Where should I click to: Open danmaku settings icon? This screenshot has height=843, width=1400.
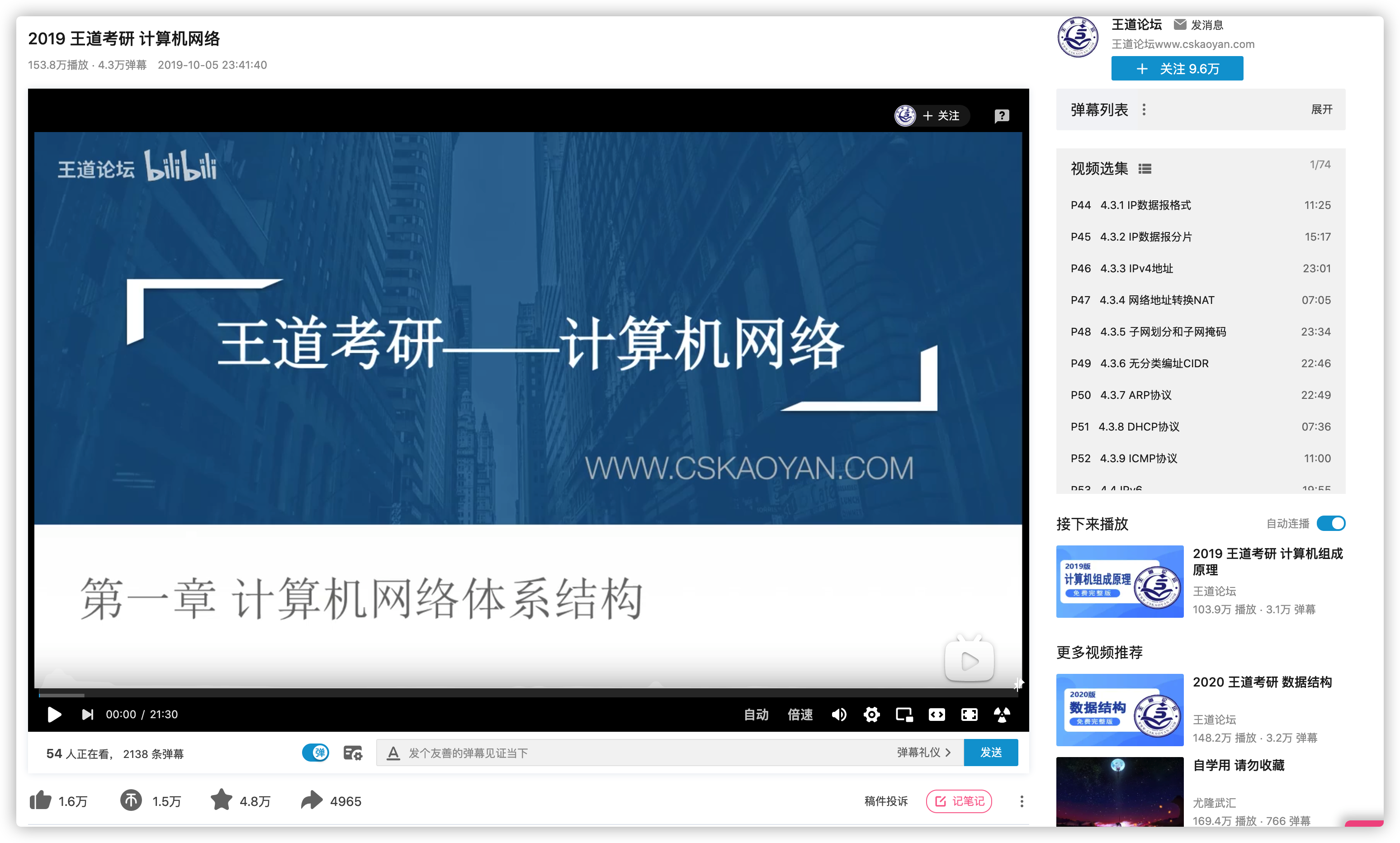(353, 753)
